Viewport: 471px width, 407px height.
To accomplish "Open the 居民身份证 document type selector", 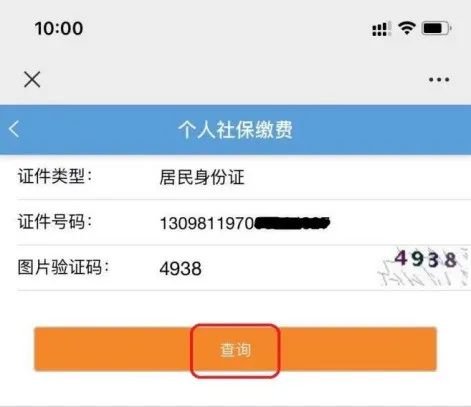I will click(202, 177).
